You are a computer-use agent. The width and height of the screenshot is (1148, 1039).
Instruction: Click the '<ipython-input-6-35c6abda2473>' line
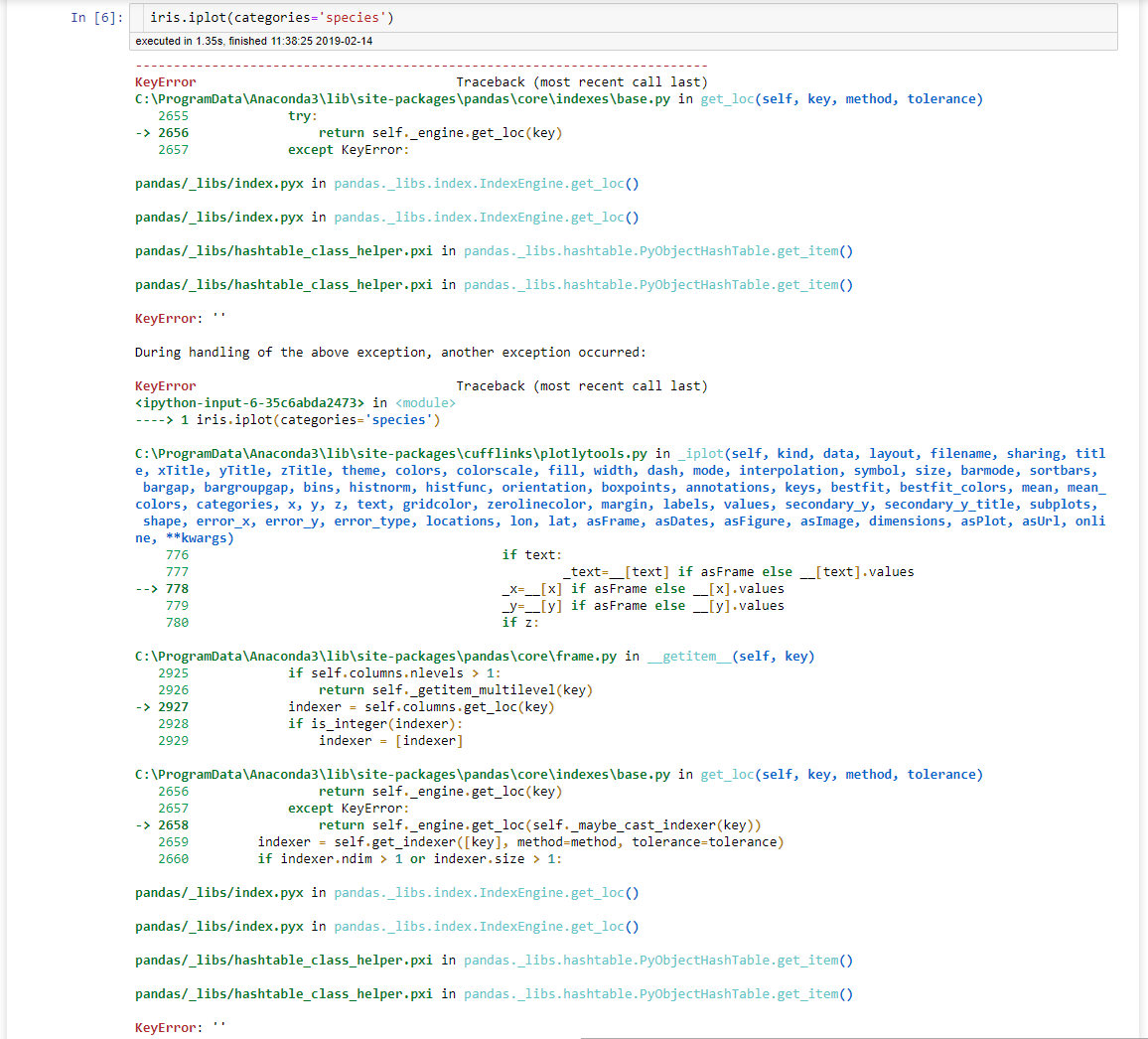coord(295,402)
